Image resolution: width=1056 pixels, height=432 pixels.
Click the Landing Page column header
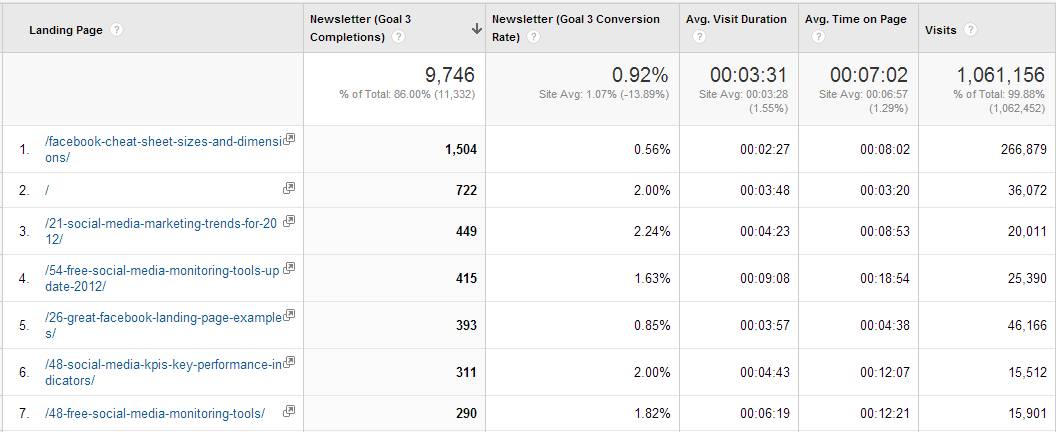(x=65, y=30)
